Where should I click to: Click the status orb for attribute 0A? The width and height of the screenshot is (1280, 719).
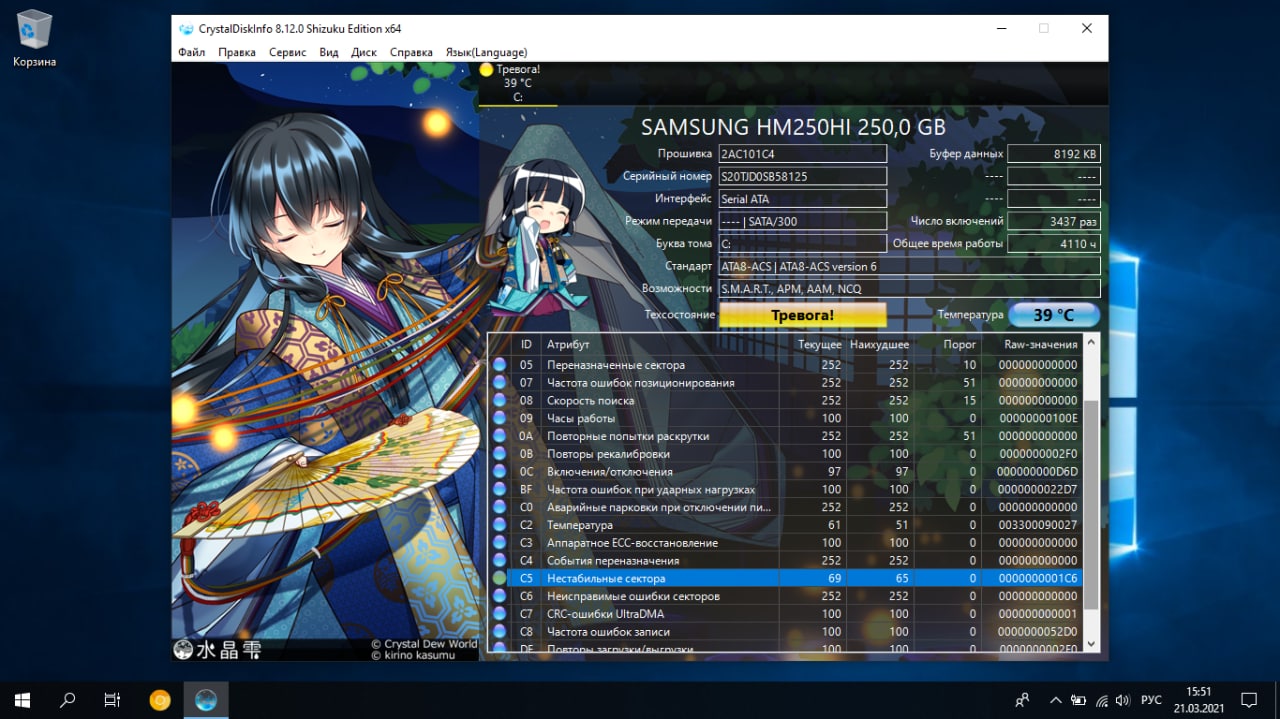tap(499, 436)
